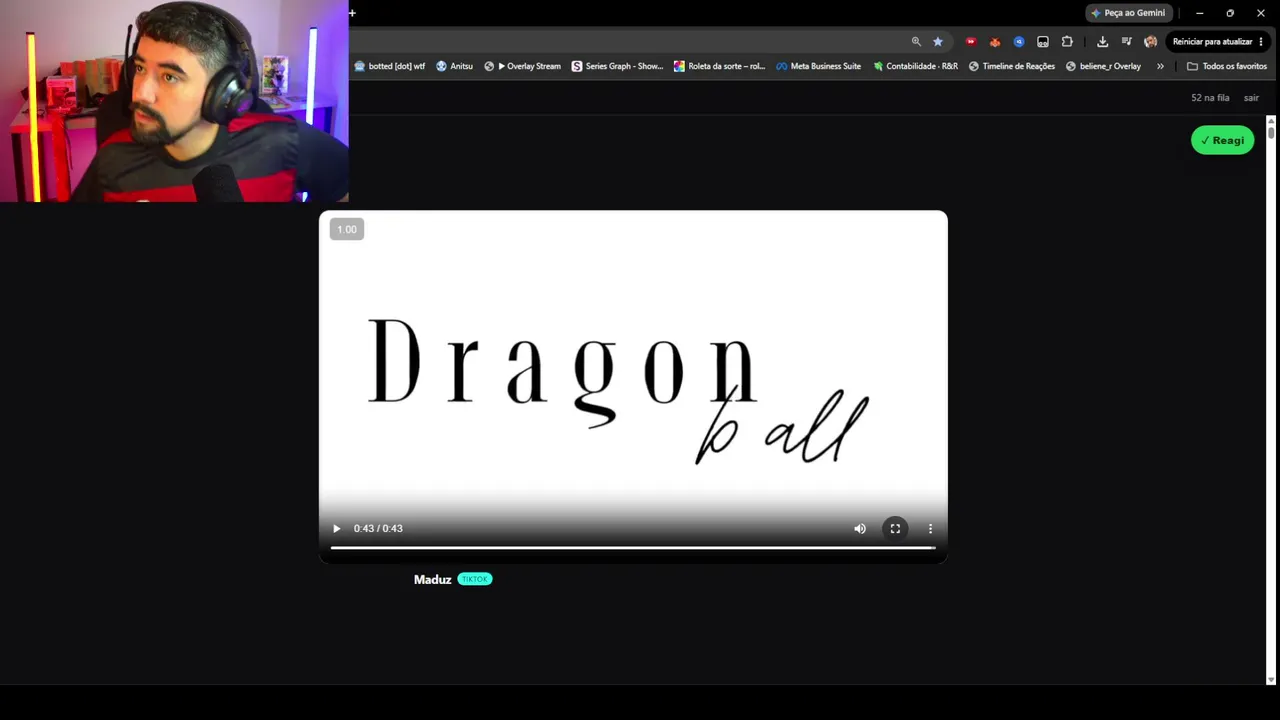Click Reiniciar para atualizar button
The image size is (1280, 720).
(x=1212, y=42)
